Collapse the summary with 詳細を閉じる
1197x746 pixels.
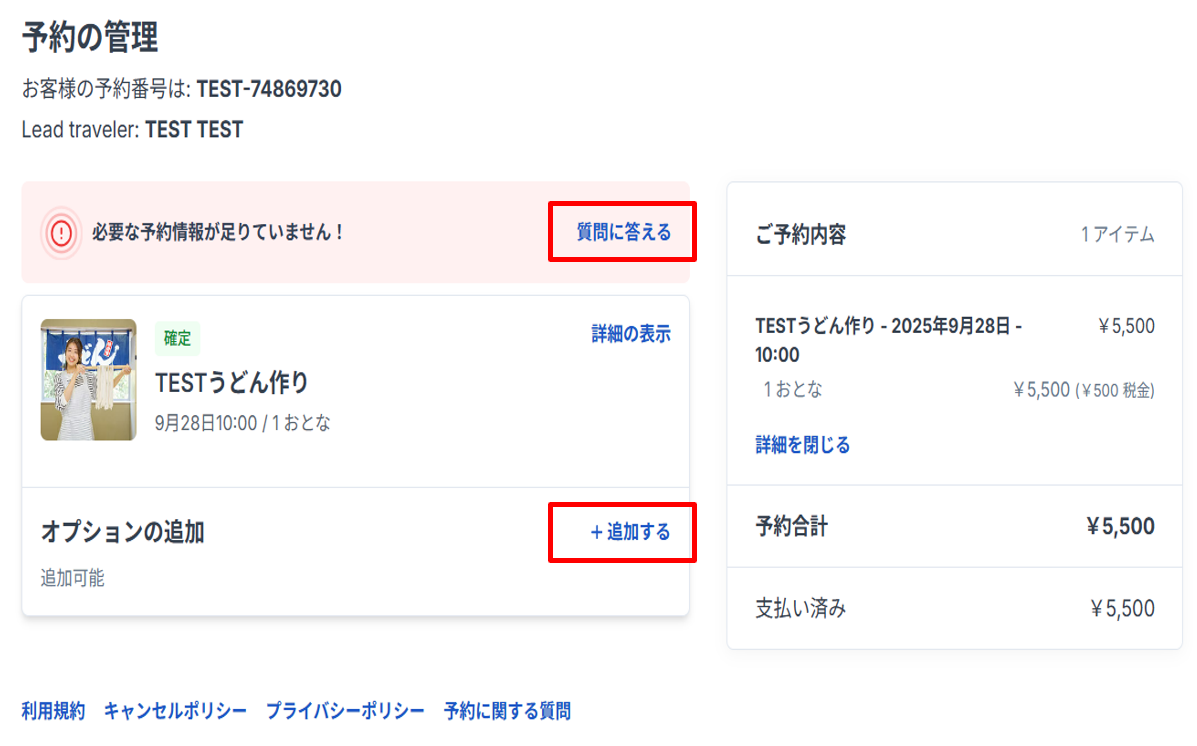(x=802, y=445)
